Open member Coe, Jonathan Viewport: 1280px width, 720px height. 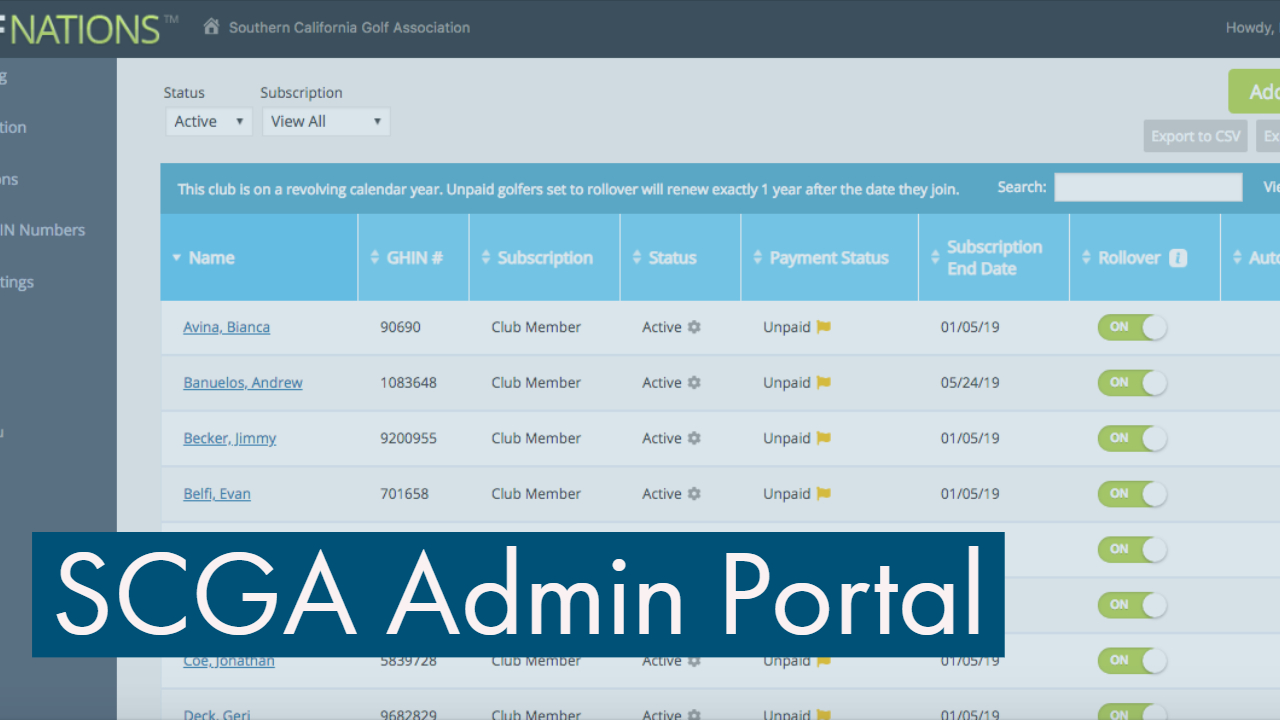click(x=229, y=662)
